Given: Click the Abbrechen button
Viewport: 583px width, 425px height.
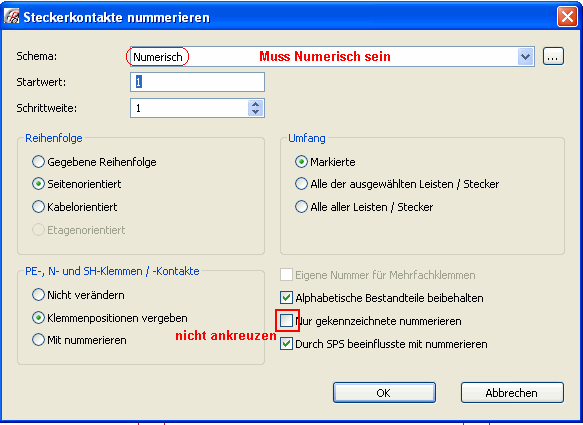Looking at the screenshot, I should coord(512,393).
